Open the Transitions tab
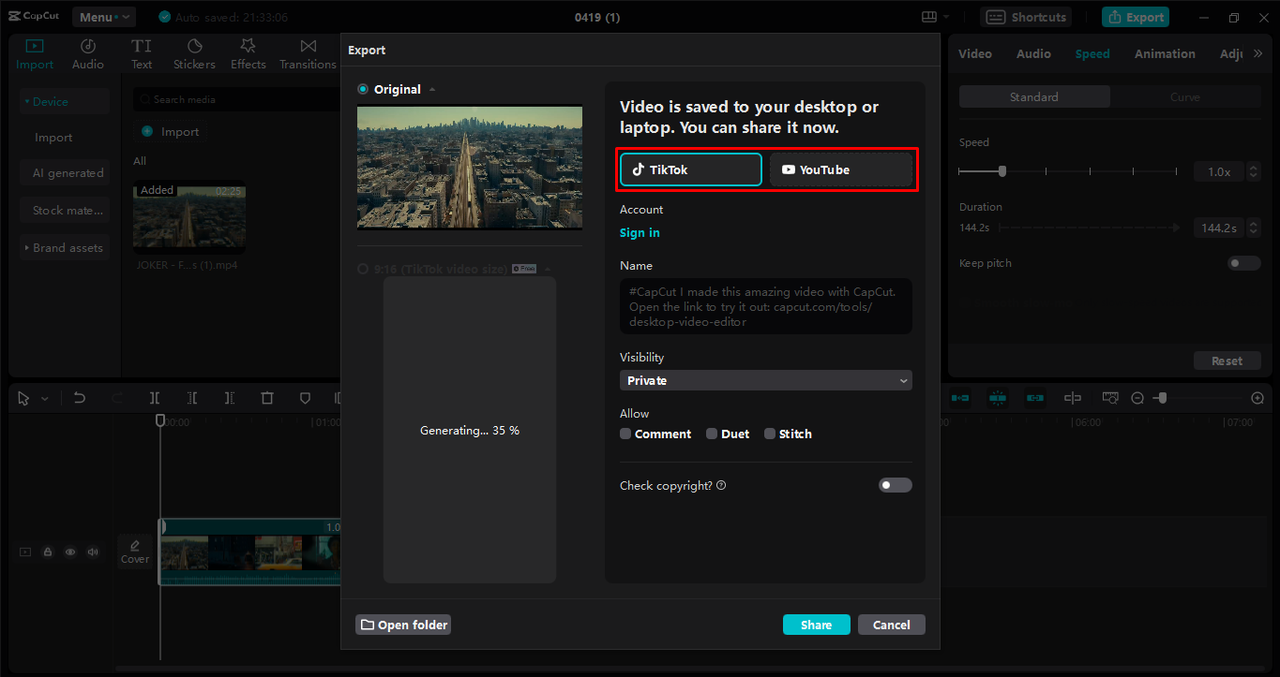The height and width of the screenshot is (677, 1280). click(308, 54)
